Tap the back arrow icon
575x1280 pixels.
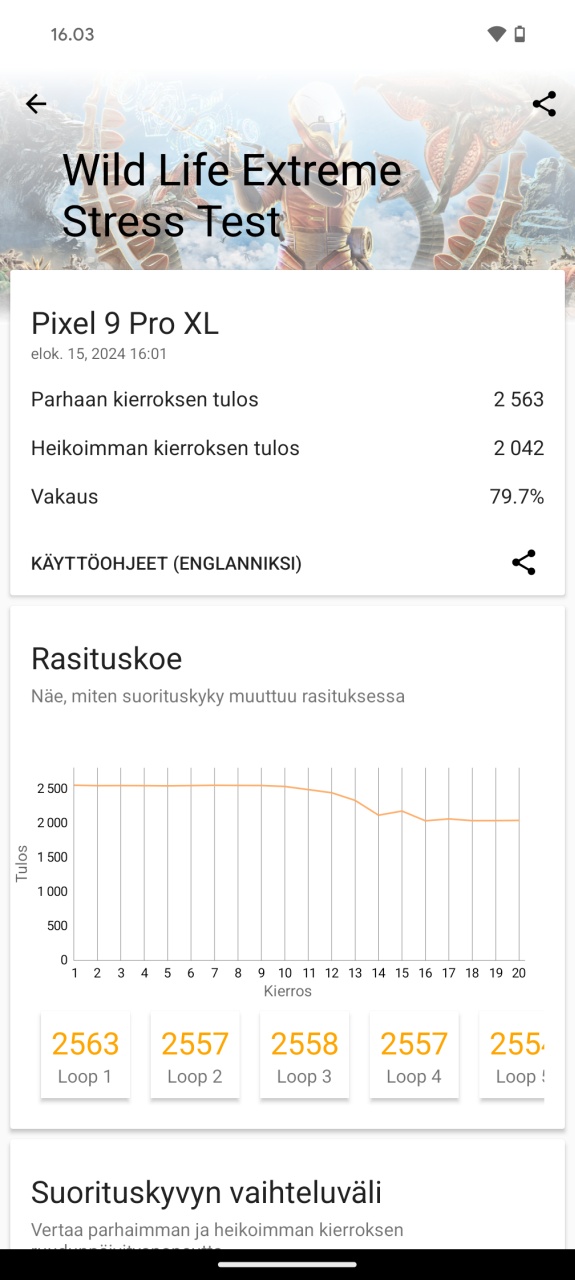[36, 104]
